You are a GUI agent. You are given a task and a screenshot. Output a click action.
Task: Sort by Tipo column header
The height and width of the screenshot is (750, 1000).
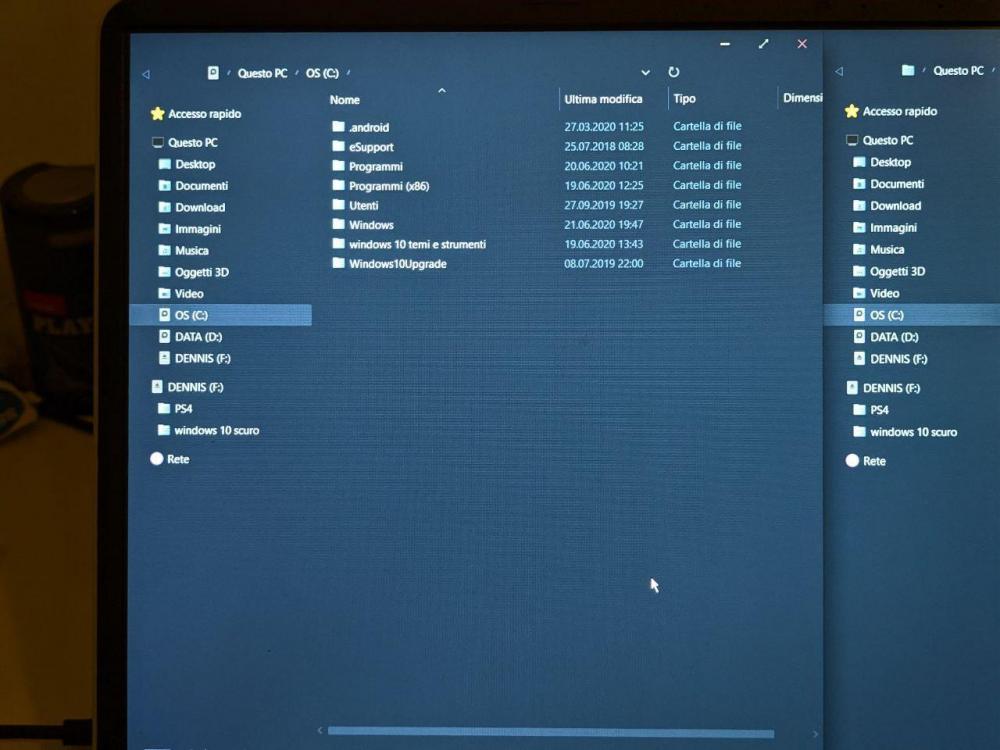(x=684, y=99)
